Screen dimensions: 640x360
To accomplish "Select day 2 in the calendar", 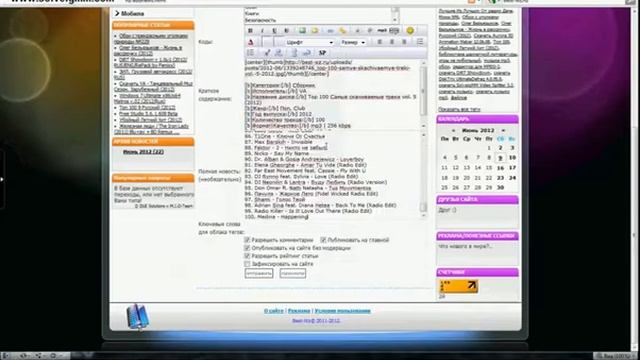I will click(500, 148).
